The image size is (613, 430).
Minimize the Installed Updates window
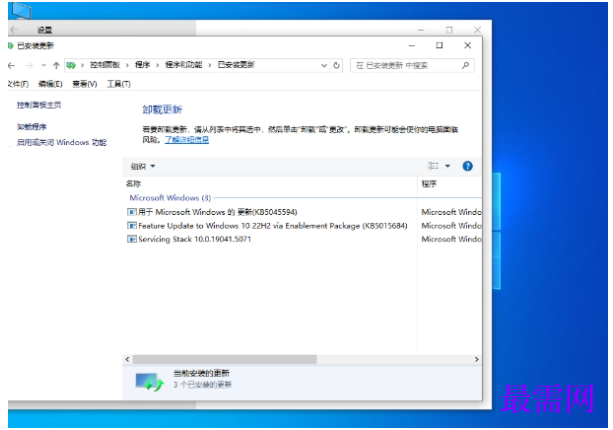412,46
